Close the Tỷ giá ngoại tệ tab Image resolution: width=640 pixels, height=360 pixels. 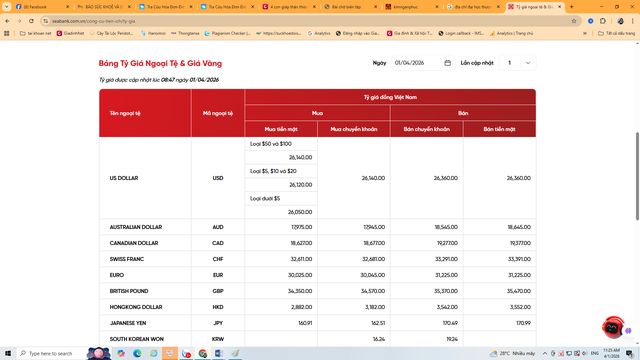pos(560,7)
